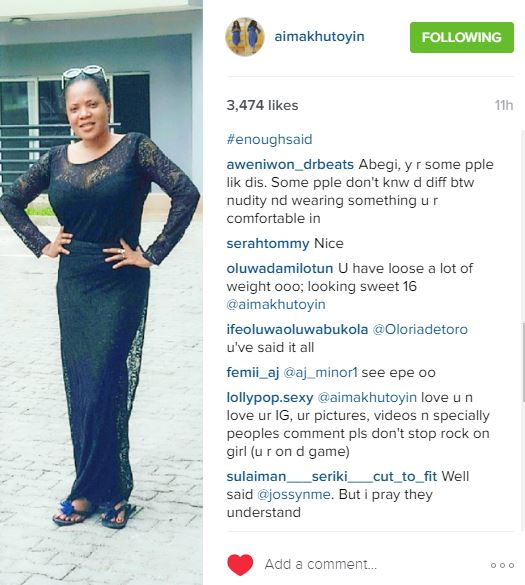Open the @jossynme mention
525x585 pixels.
(x=294, y=495)
